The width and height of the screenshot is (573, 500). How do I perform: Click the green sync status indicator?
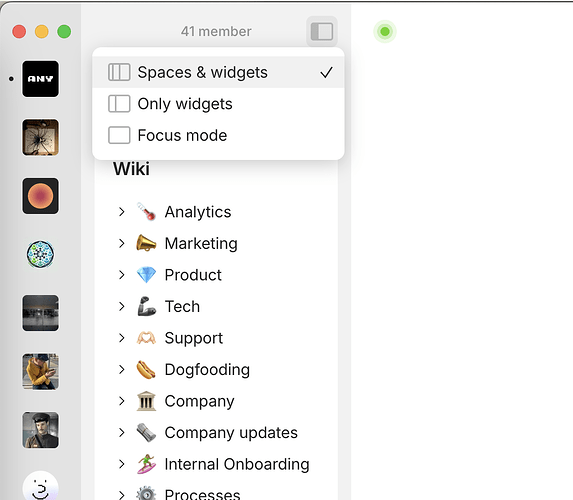click(x=385, y=31)
